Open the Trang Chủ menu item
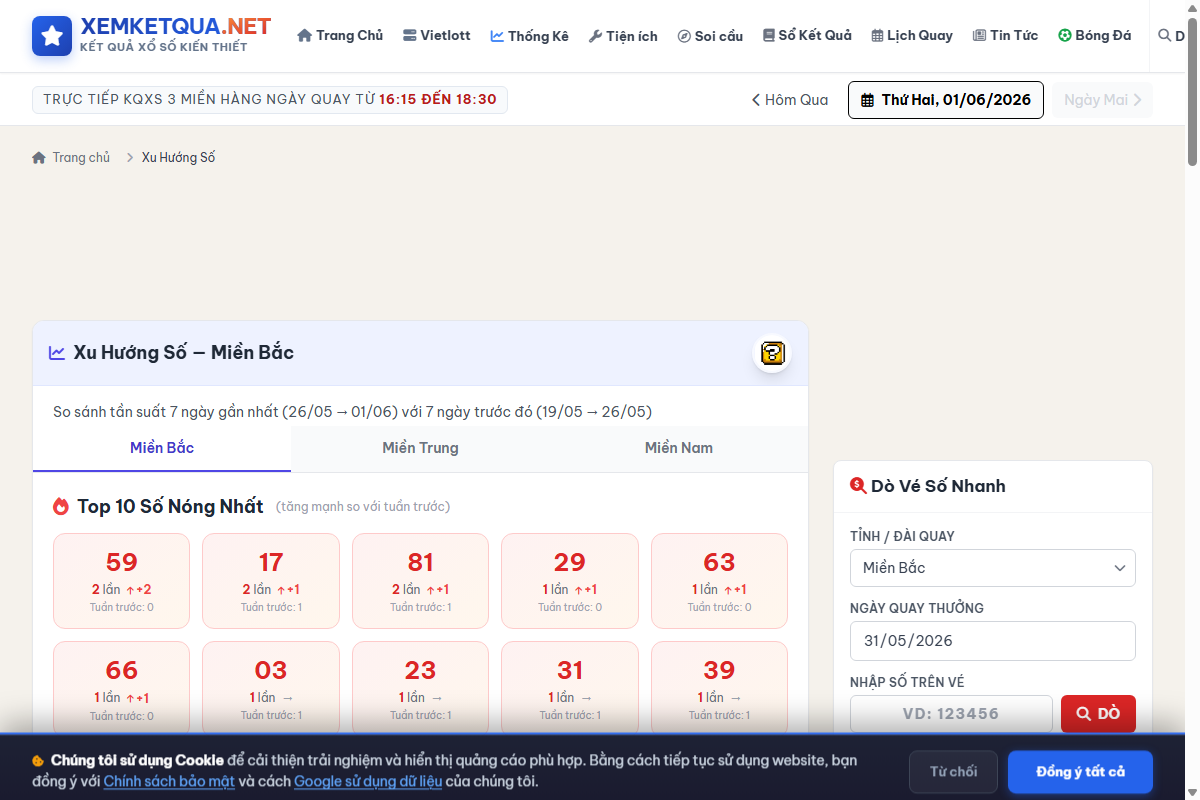This screenshot has height=800, width=1200. tap(340, 35)
